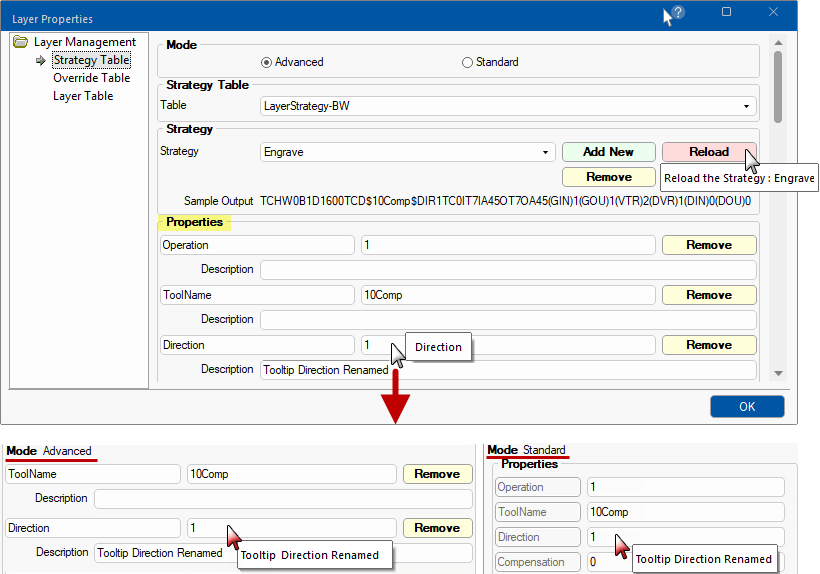Select the Advanced mode radio button
Viewport: 820px width, 574px height.
click(267, 62)
